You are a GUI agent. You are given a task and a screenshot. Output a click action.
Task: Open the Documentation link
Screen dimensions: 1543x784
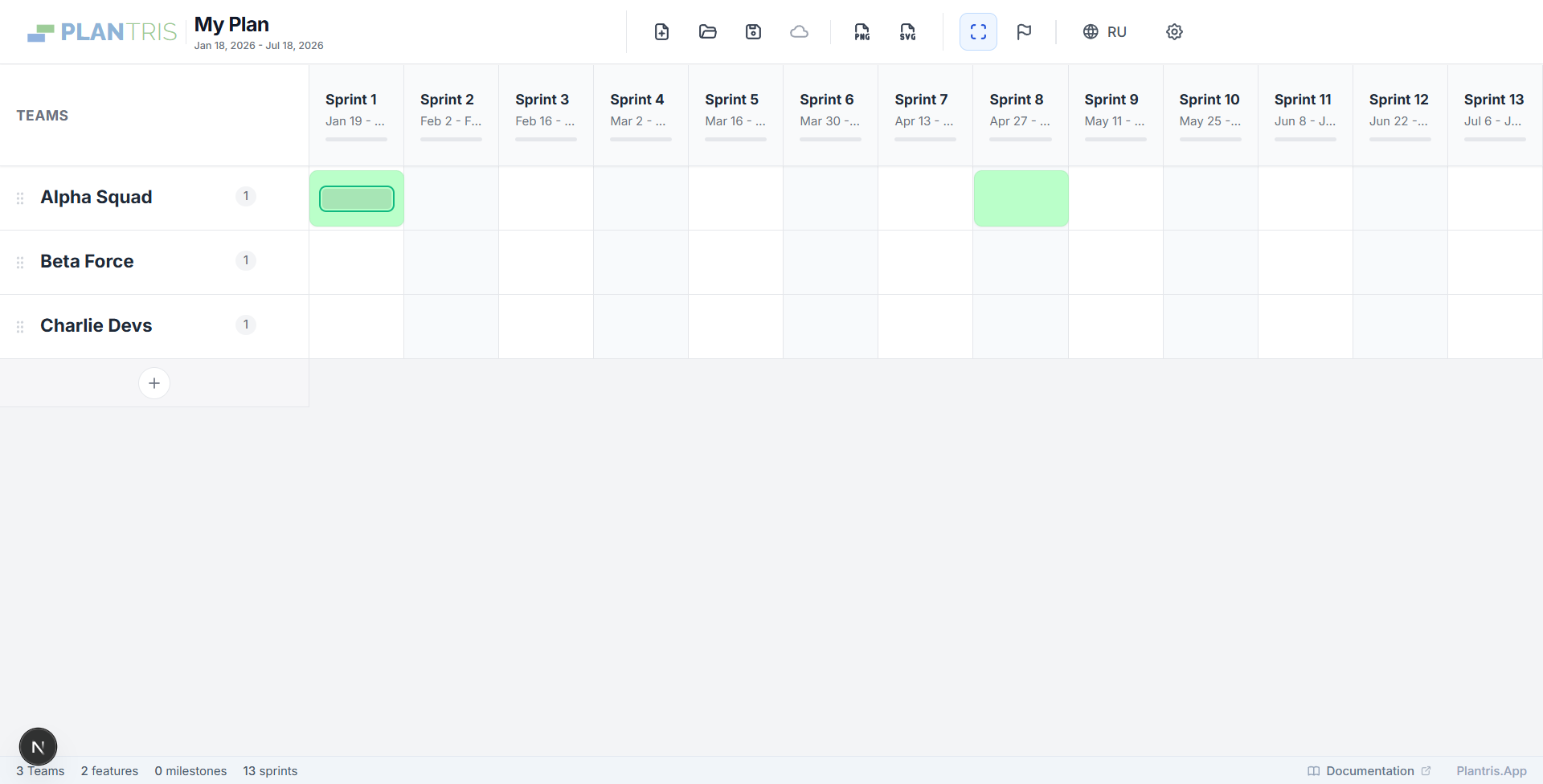[1369, 771]
